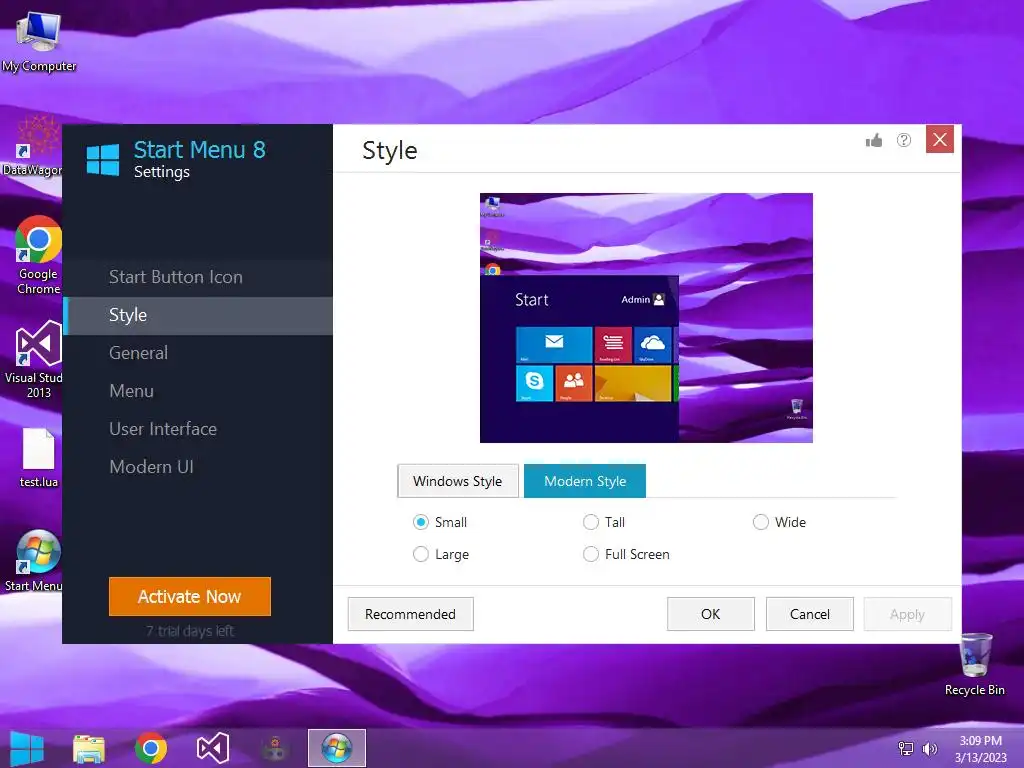Click the Recommended button
1024x768 pixels.
click(x=410, y=615)
